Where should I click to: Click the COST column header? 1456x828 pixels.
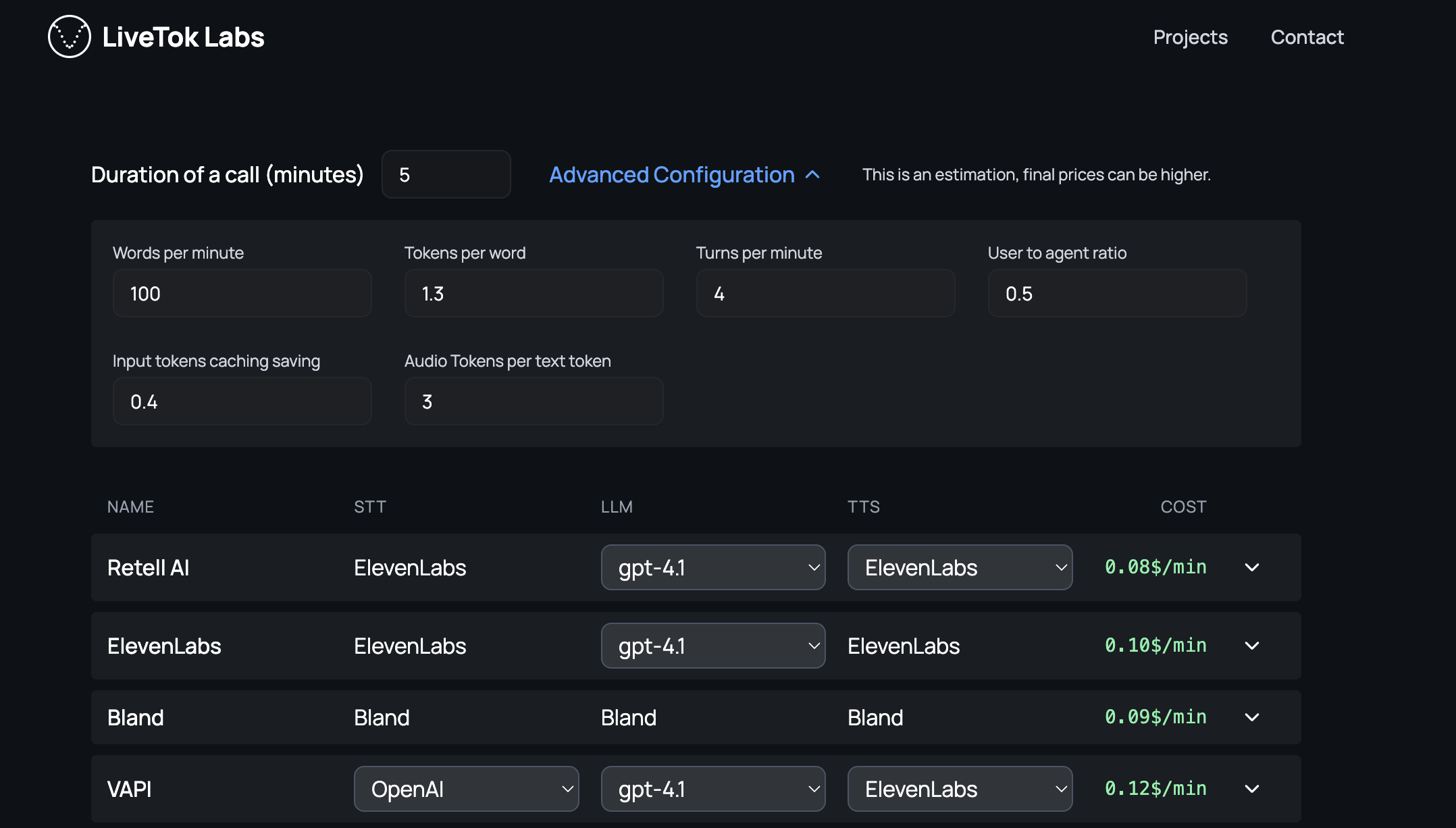(1183, 507)
